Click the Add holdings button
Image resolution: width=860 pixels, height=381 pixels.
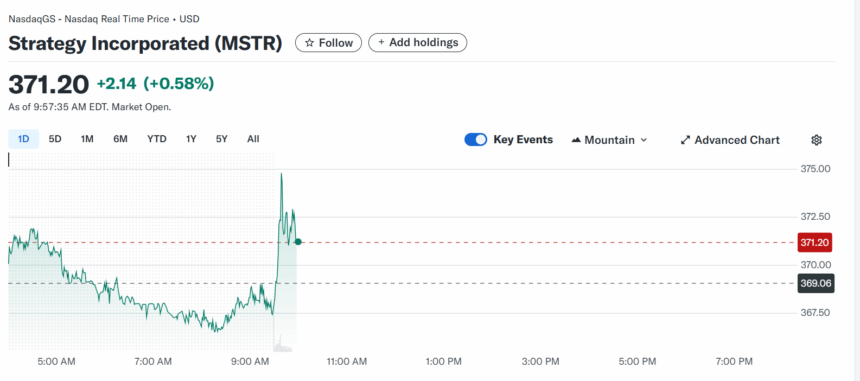click(417, 43)
